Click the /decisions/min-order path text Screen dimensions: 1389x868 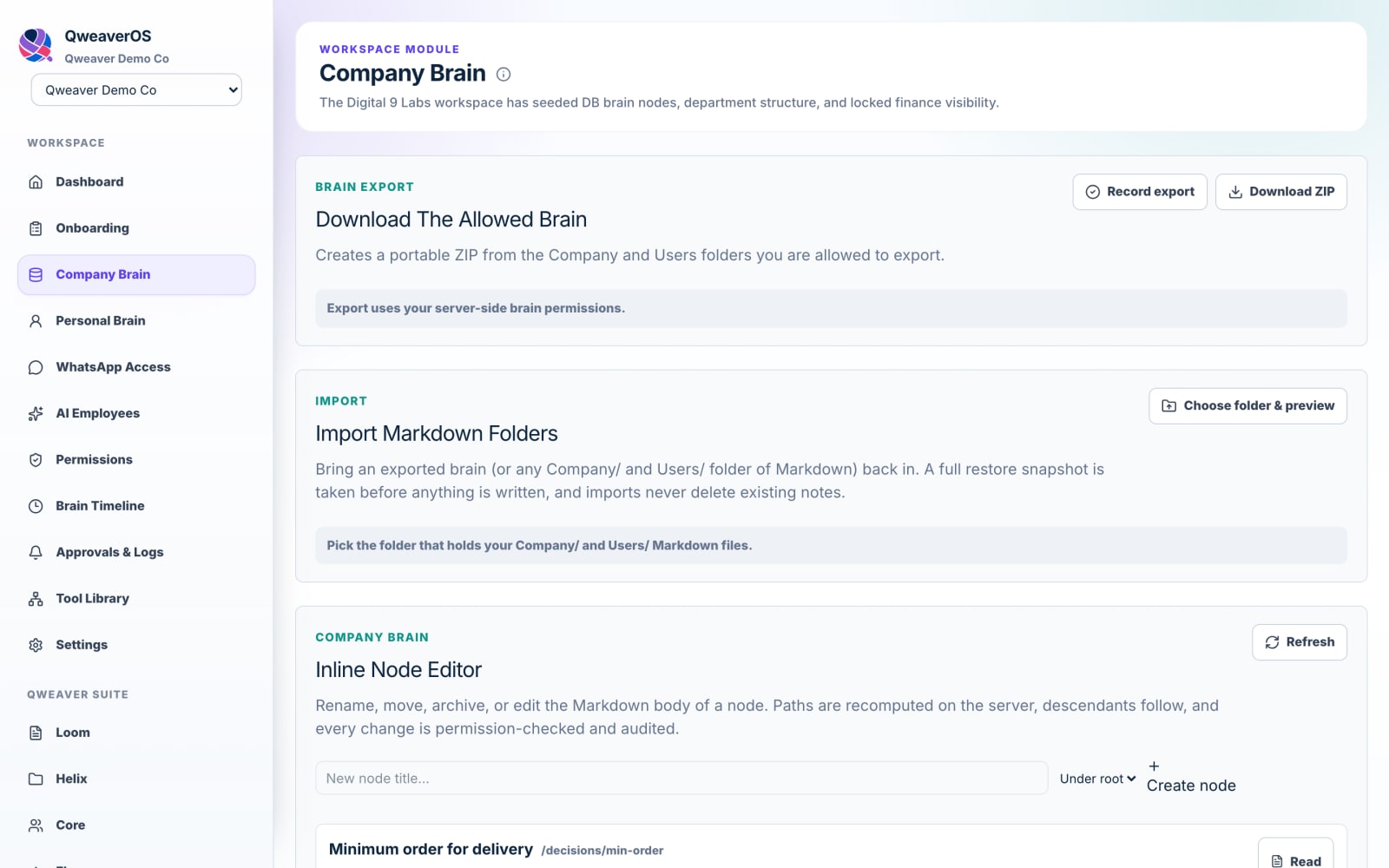[602, 851]
